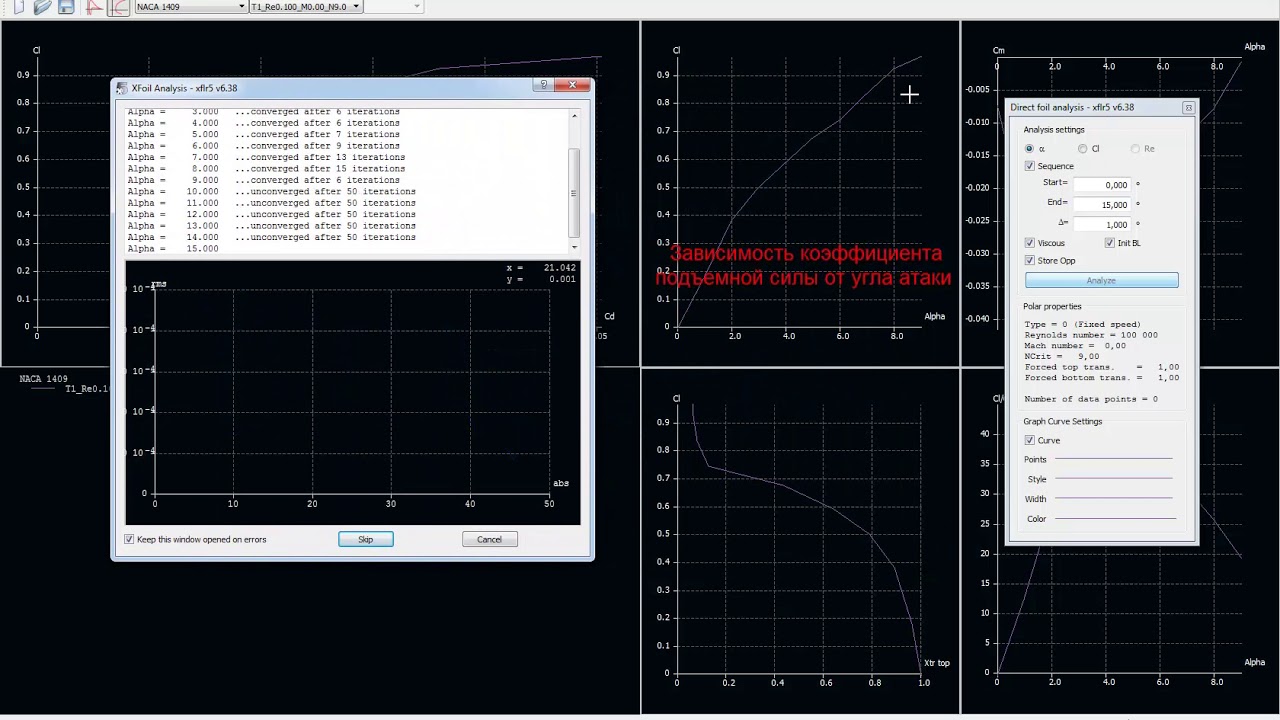
Task: Click the 'Mach number = 0,00' text
Action: pyautogui.click(x=1075, y=346)
